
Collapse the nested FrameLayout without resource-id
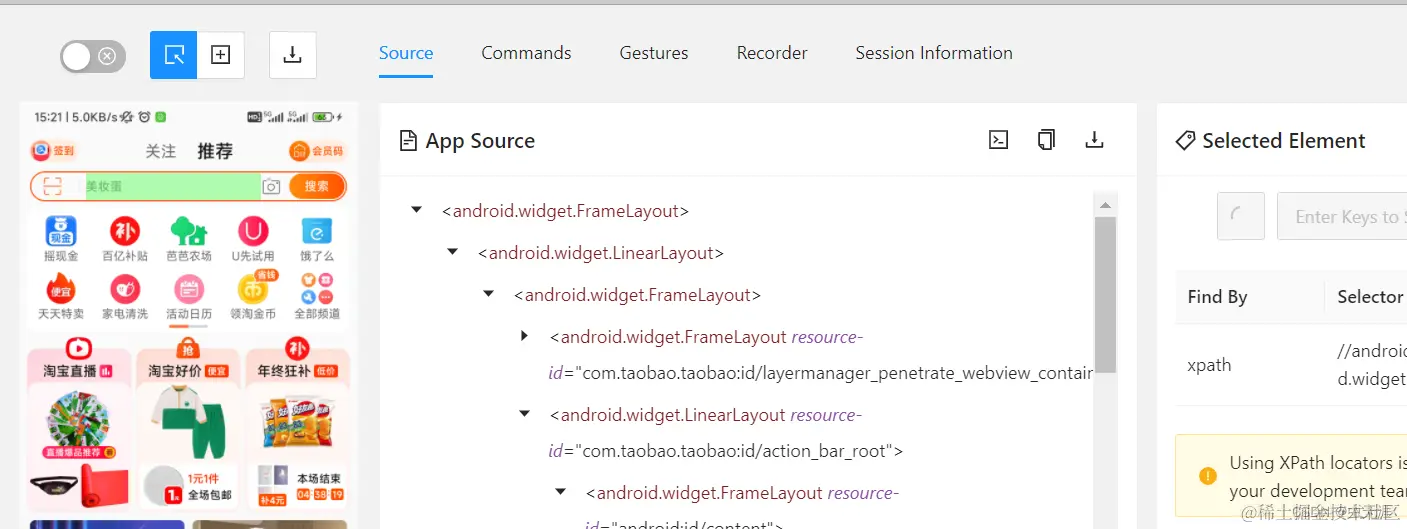point(488,294)
